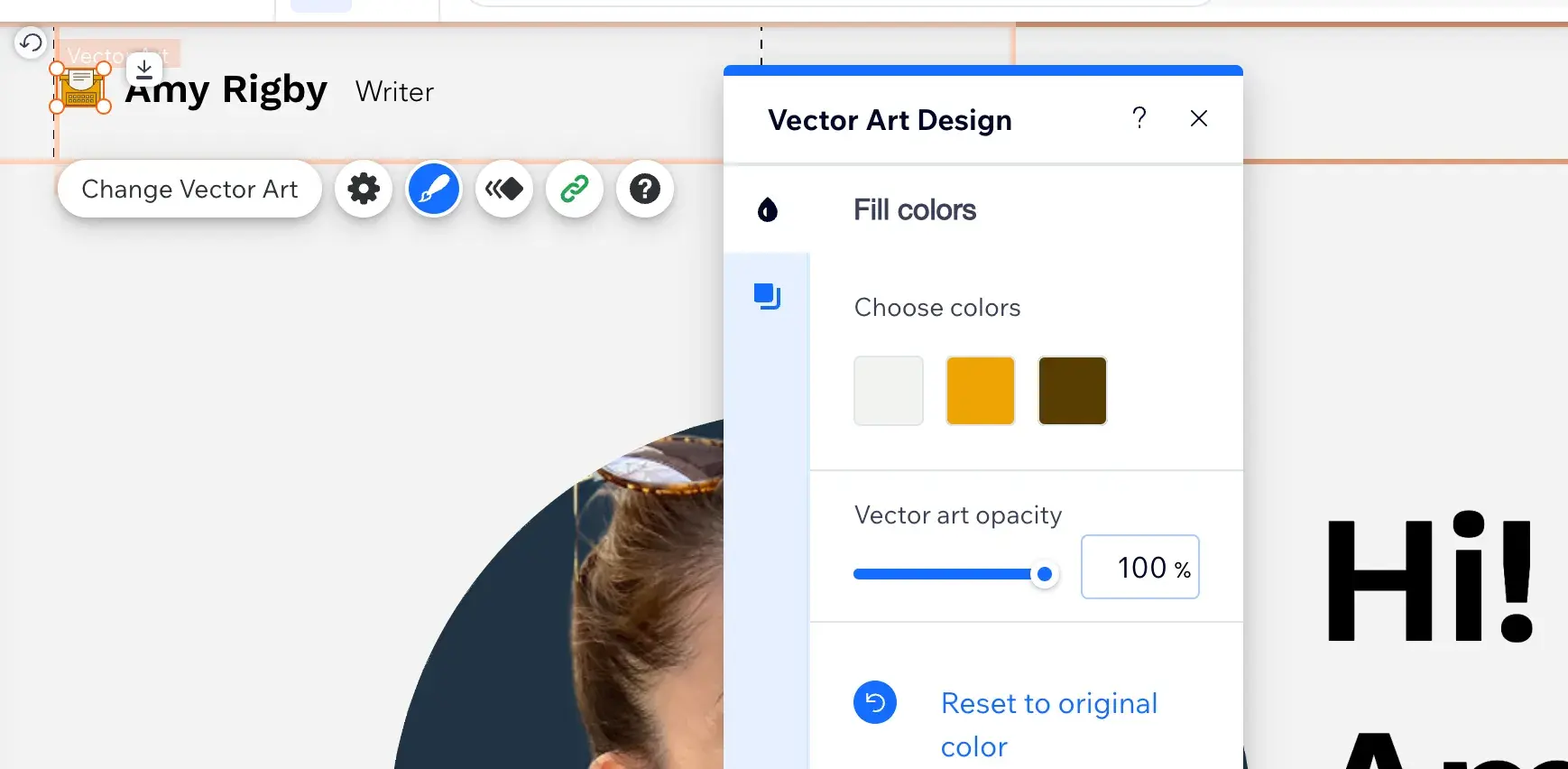
Task: Select the Amy Rigby site title
Action: click(x=226, y=90)
